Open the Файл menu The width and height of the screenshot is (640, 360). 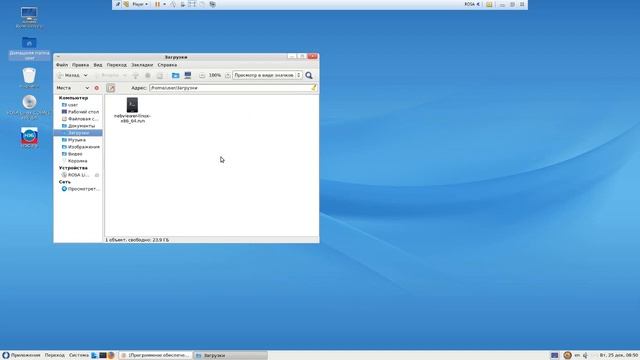[62, 65]
